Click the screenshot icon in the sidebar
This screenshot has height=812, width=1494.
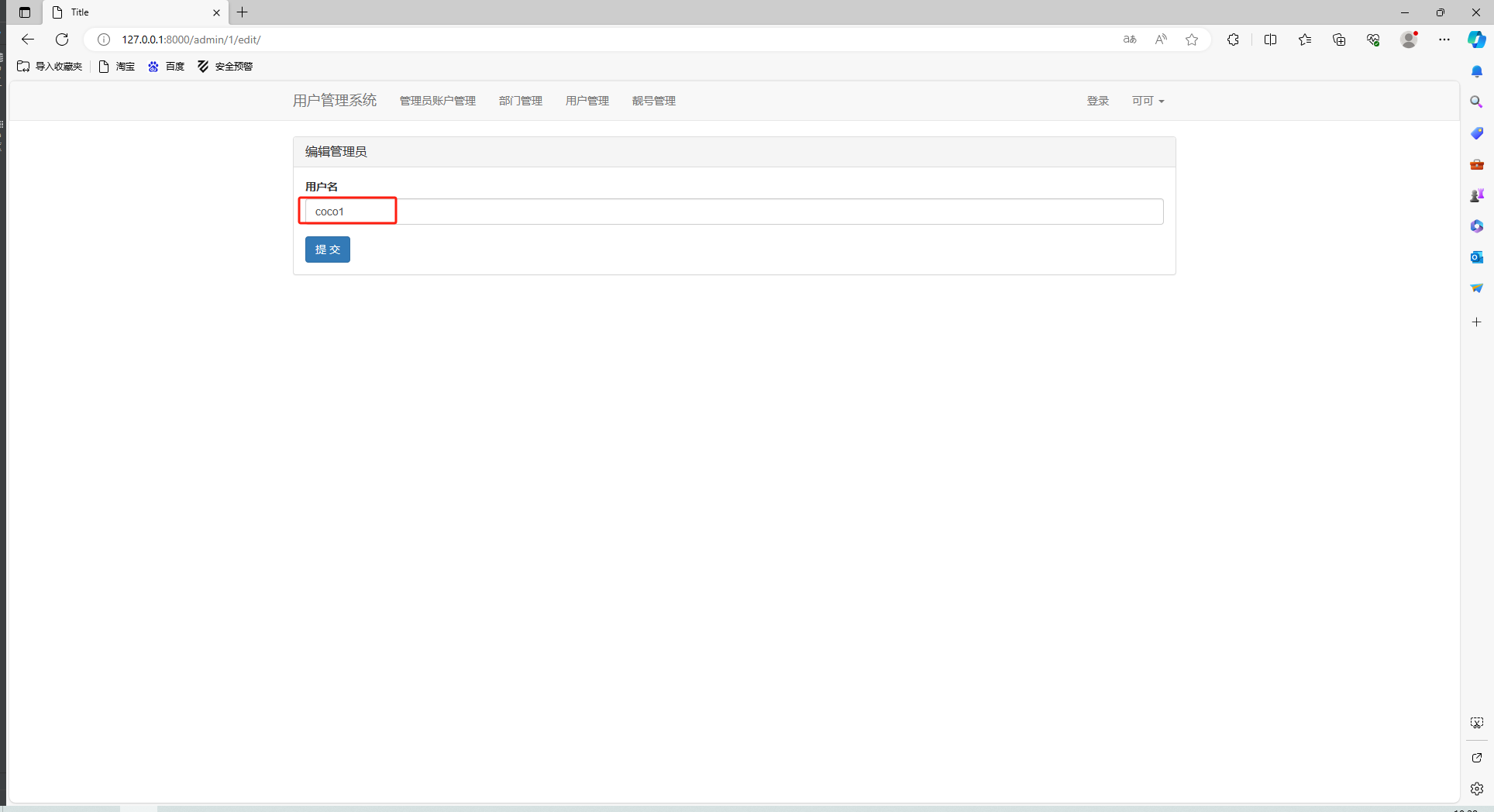(x=1477, y=723)
